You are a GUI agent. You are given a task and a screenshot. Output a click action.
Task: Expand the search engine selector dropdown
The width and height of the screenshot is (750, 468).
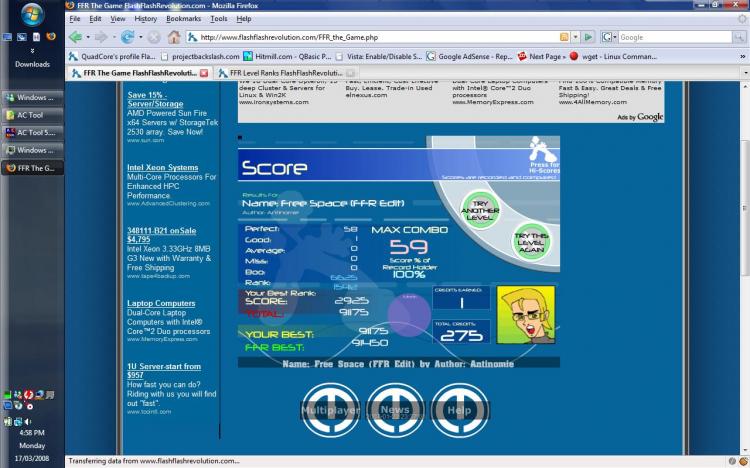point(611,37)
